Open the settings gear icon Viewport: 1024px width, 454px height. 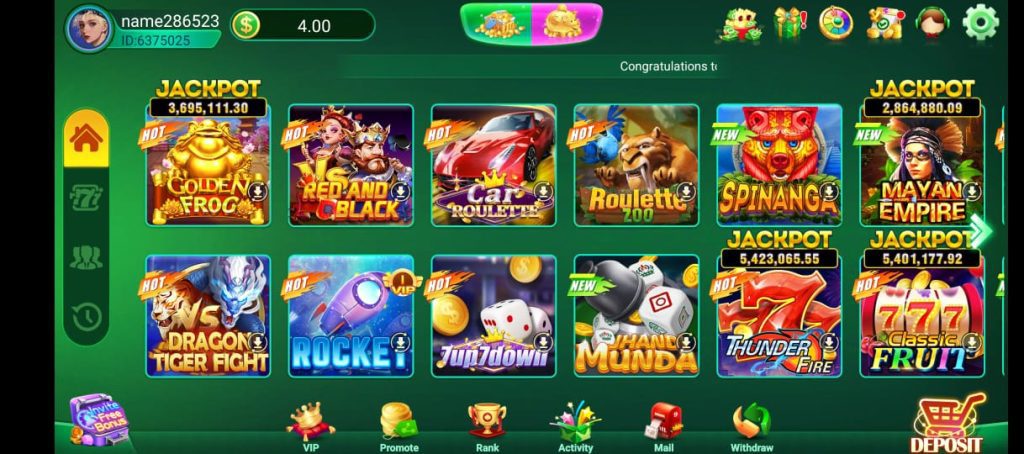pyautogui.click(x=980, y=22)
